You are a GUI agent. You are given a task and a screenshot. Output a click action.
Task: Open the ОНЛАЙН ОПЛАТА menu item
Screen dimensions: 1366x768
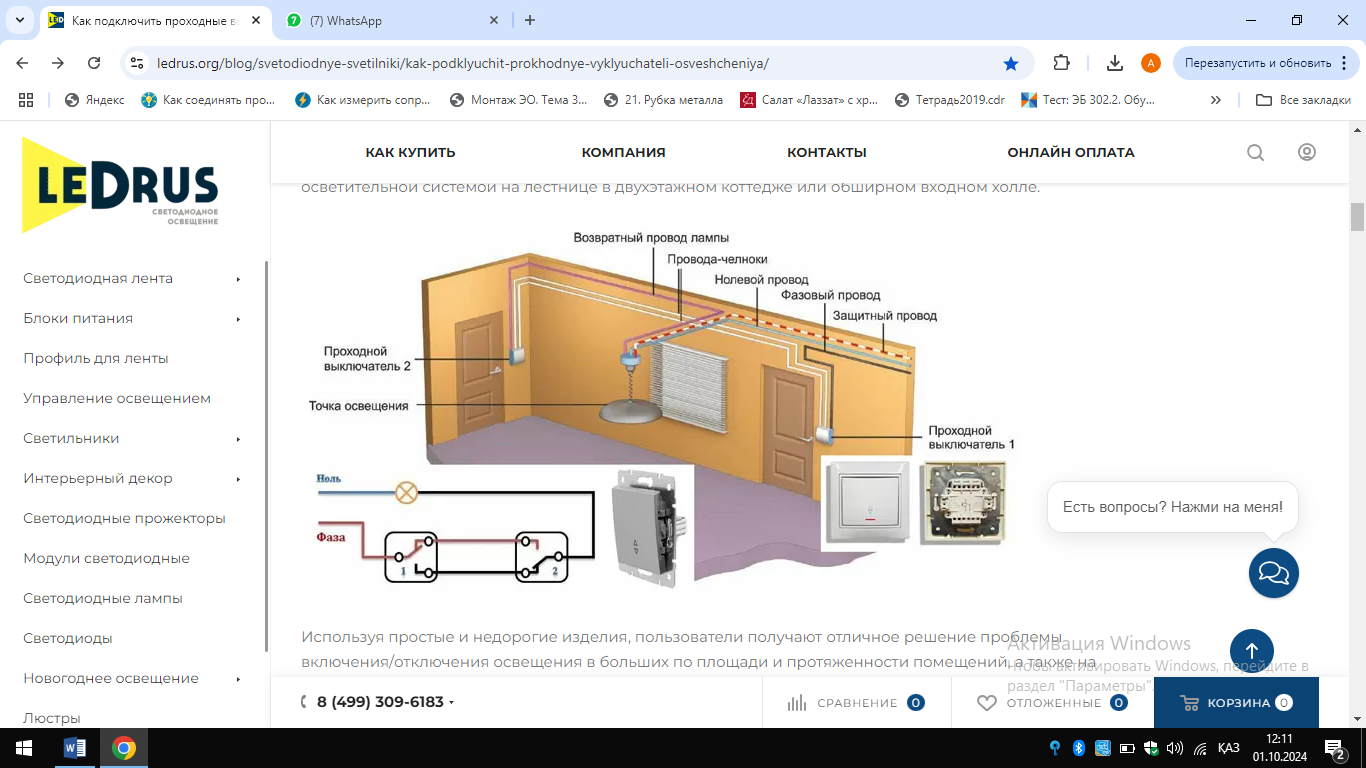(1071, 153)
